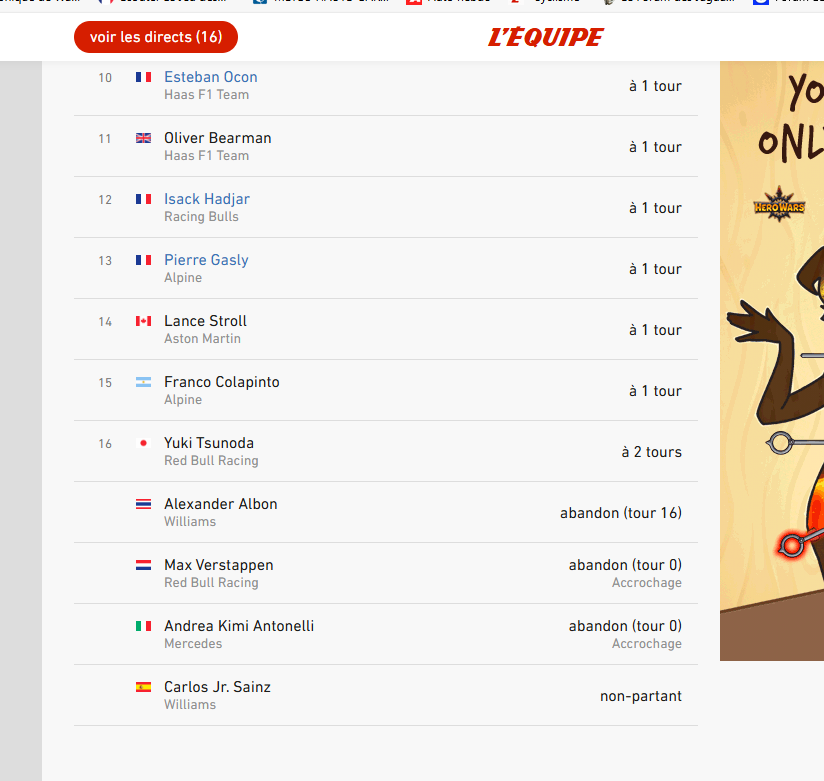Click the "à 1 tour" gap for Lance Stroll
The image size is (824, 781).
click(655, 330)
